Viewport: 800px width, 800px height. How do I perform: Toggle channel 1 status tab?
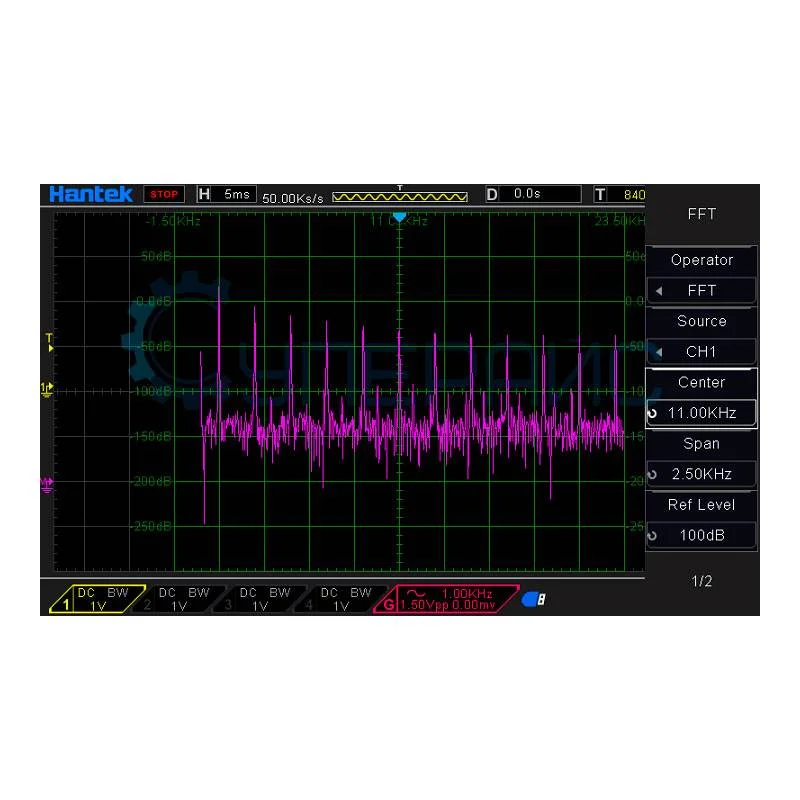97,599
